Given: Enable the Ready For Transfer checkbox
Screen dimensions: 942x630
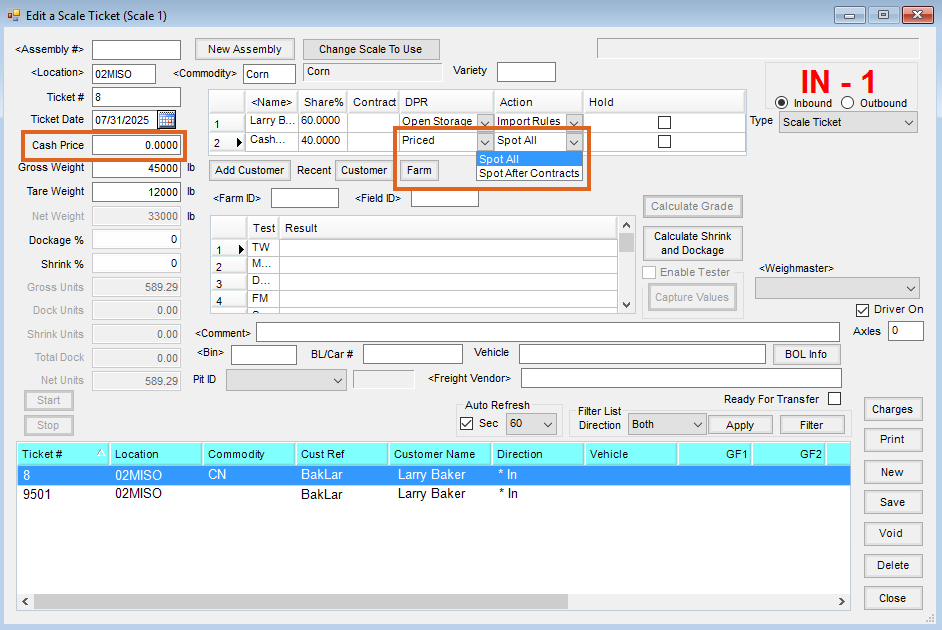Looking at the screenshot, I should coord(834,399).
